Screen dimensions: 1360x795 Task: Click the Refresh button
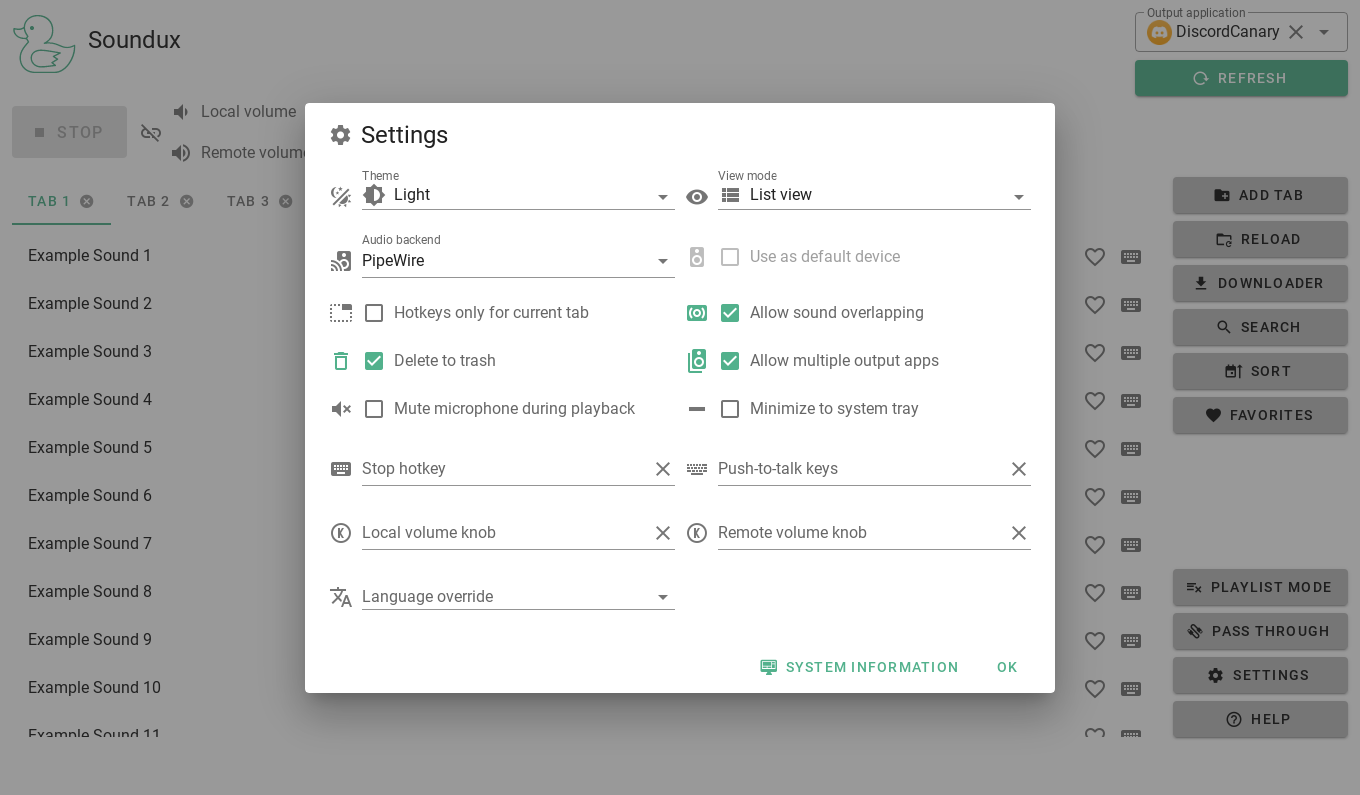click(1241, 78)
